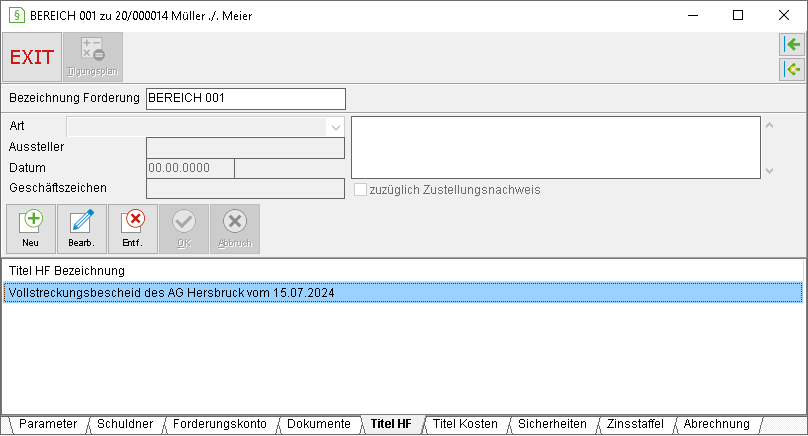The image size is (808, 436).
Task: Enable zuzüglich Zustellungsnachweis checkbox
Action: (x=360, y=190)
